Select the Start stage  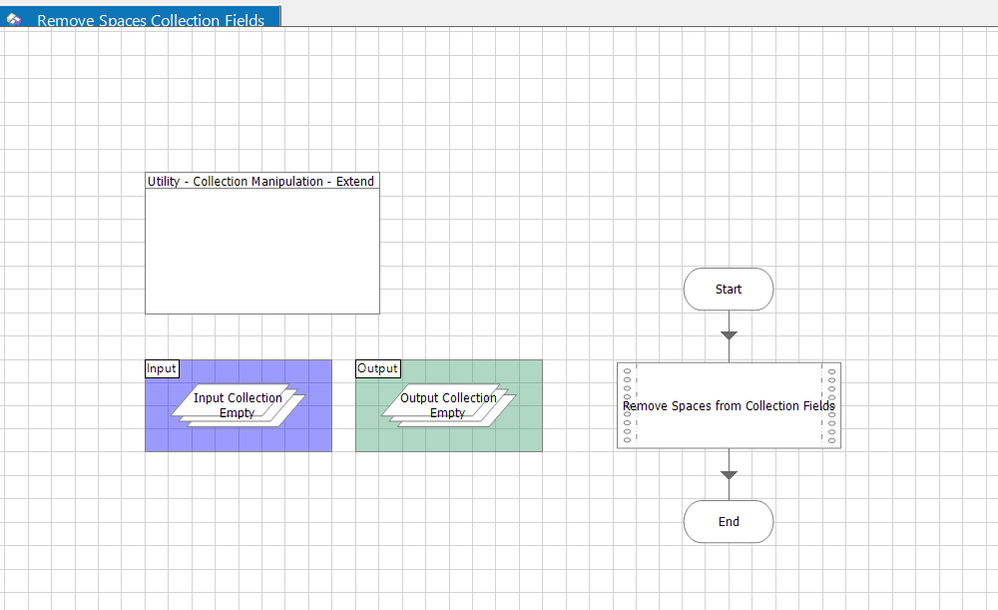click(x=728, y=289)
